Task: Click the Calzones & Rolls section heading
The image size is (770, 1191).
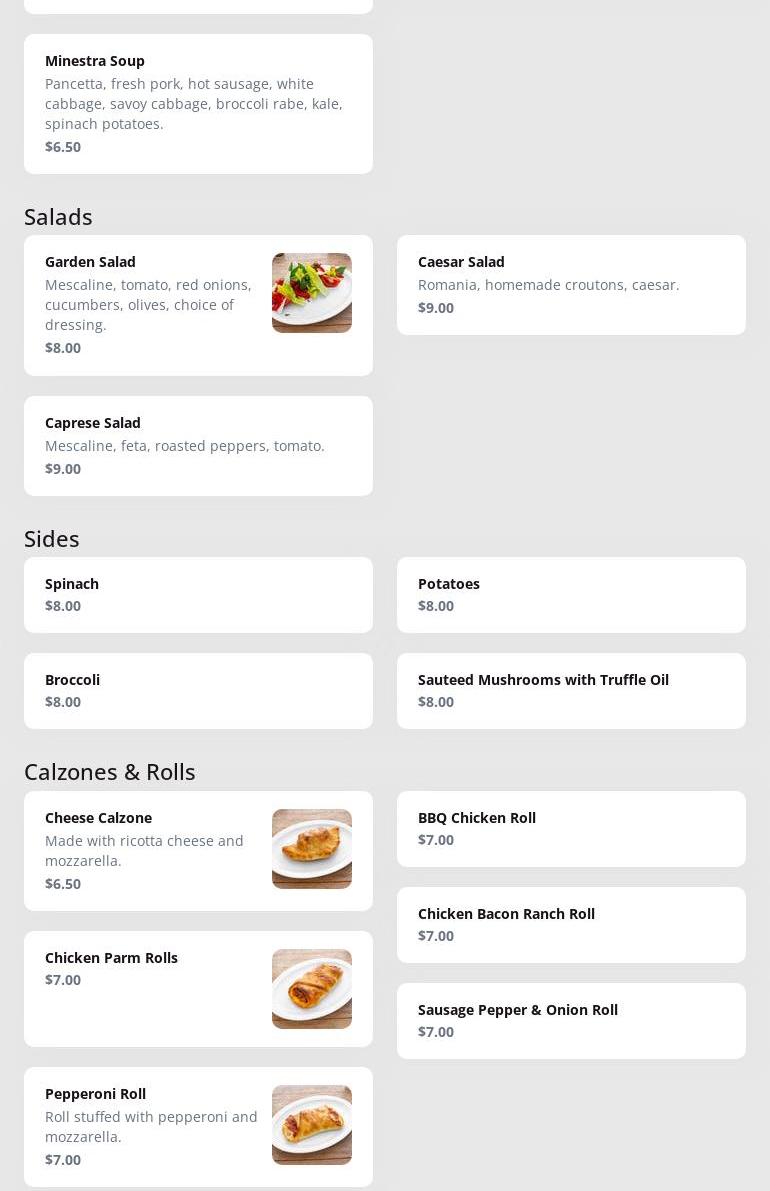Action: 109,772
